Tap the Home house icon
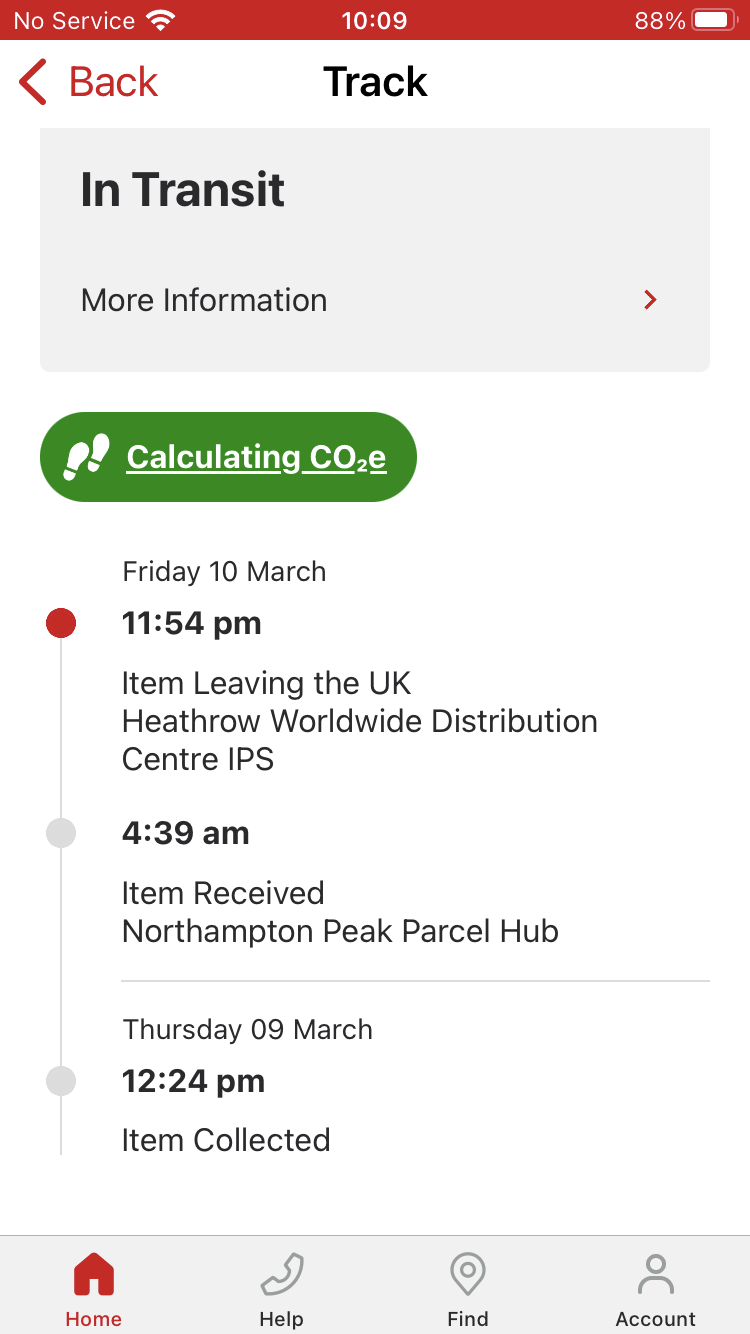Image resolution: width=750 pixels, height=1334 pixels. 94,1275
